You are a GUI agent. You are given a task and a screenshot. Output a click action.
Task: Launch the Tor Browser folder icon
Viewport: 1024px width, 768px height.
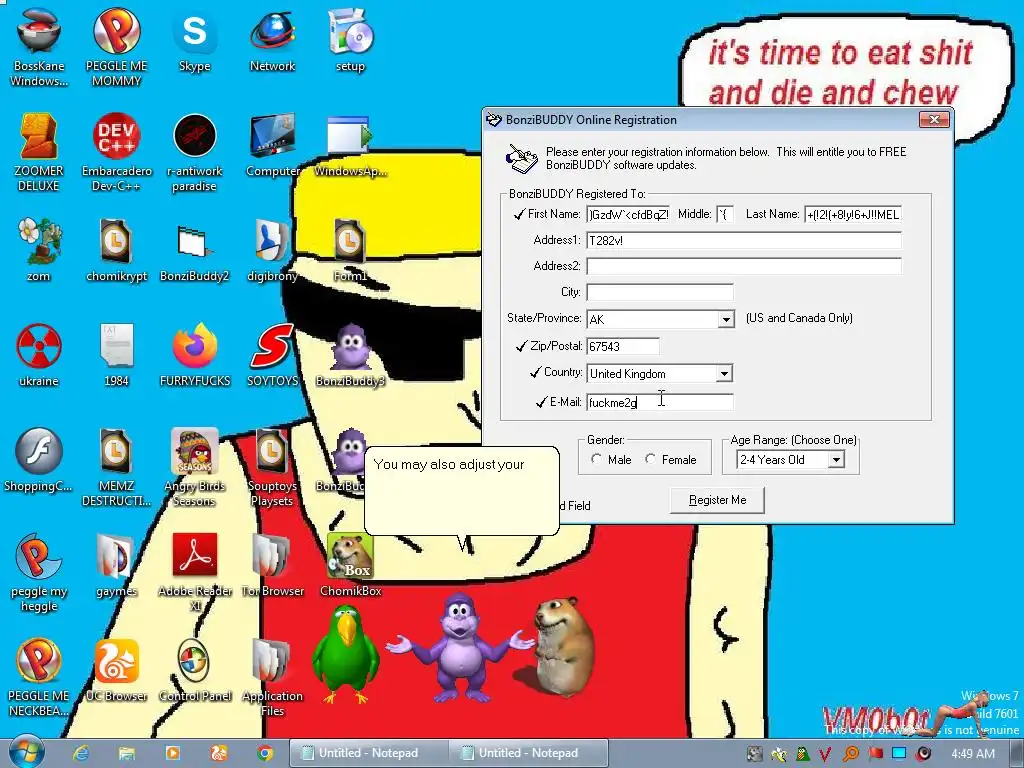click(272, 565)
